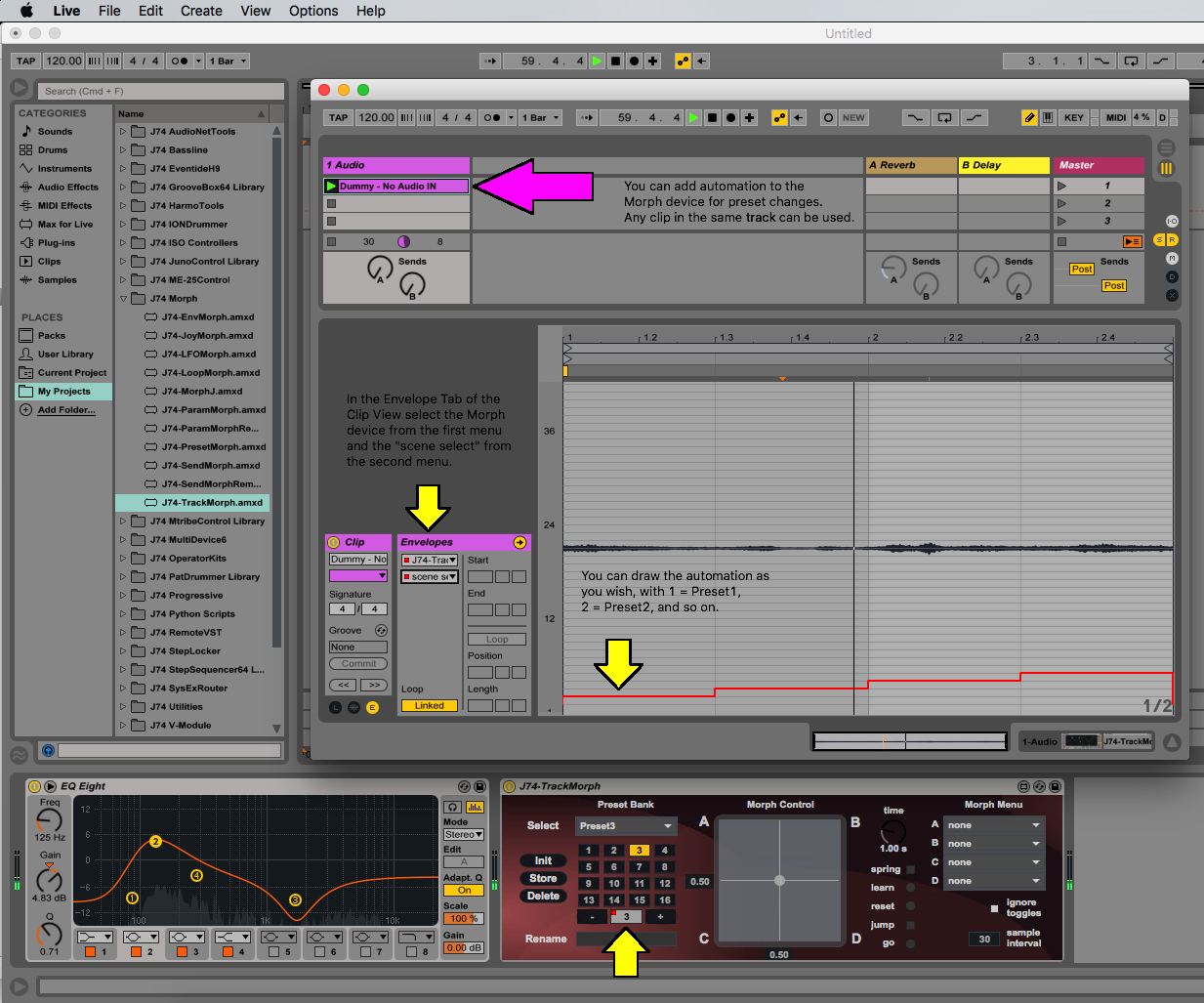
Task: Open the Morph Menu A dropdown
Action: click(994, 825)
